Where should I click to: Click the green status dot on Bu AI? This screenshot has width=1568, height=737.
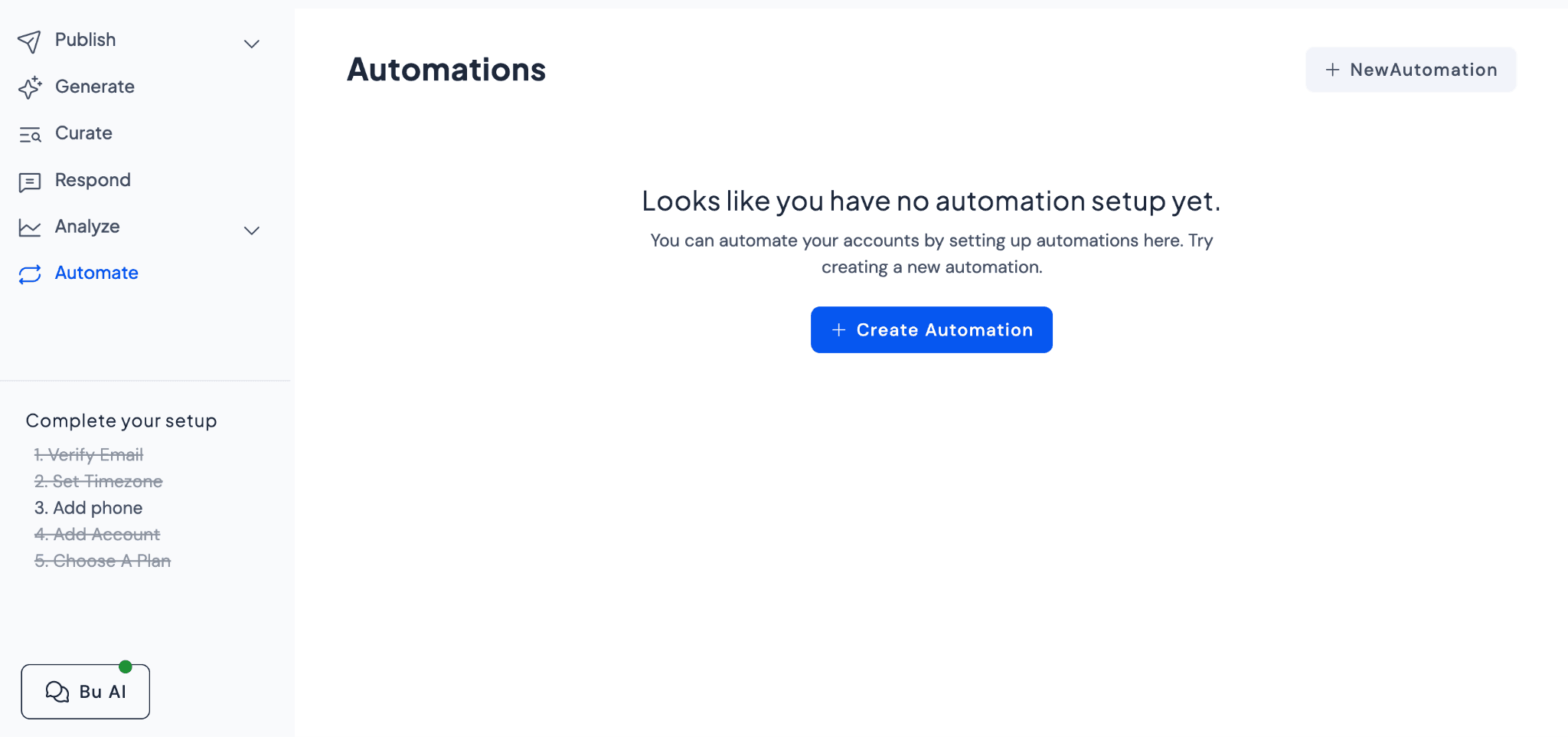point(126,666)
